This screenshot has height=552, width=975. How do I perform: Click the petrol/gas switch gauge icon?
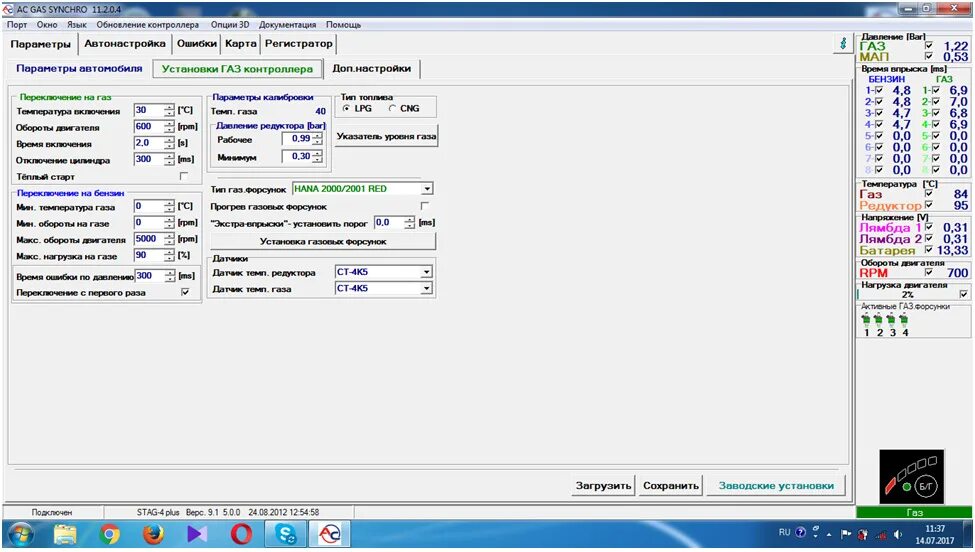912,476
